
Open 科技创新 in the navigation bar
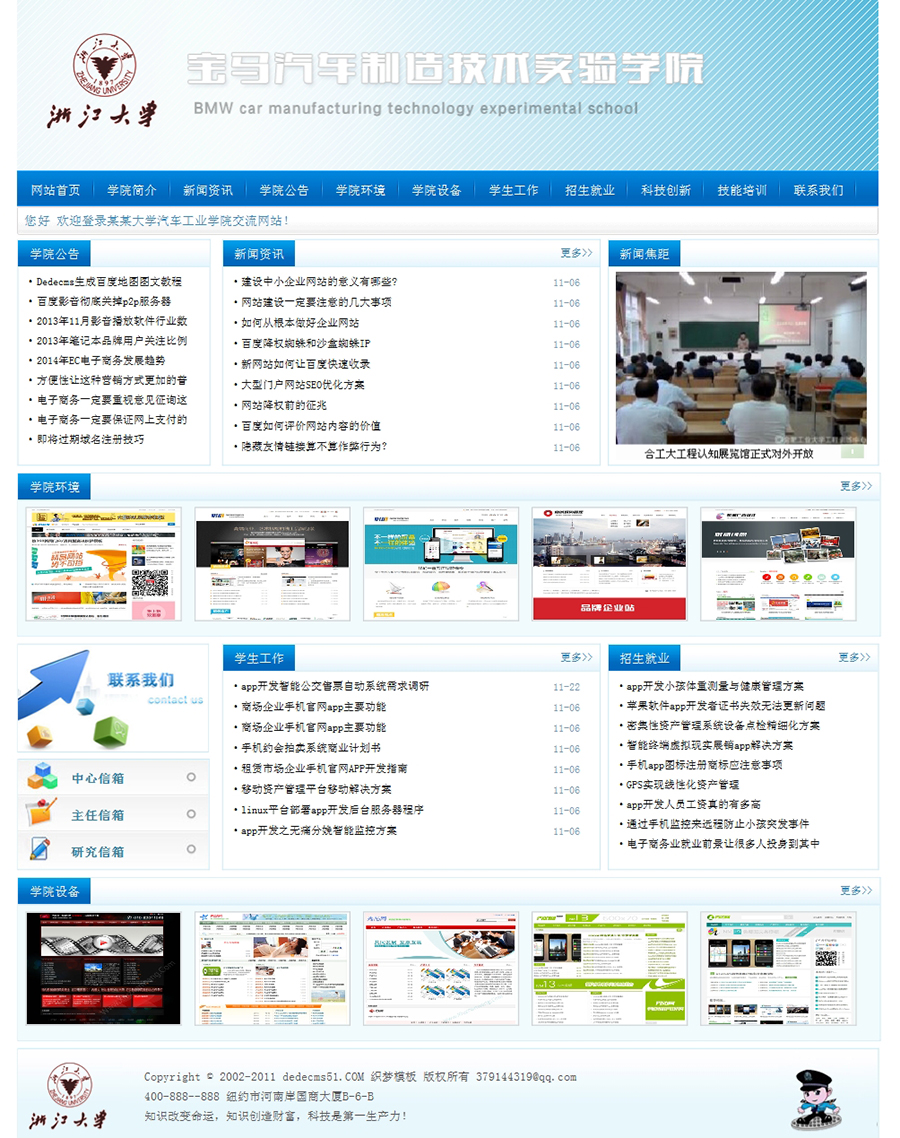[x=666, y=190]
